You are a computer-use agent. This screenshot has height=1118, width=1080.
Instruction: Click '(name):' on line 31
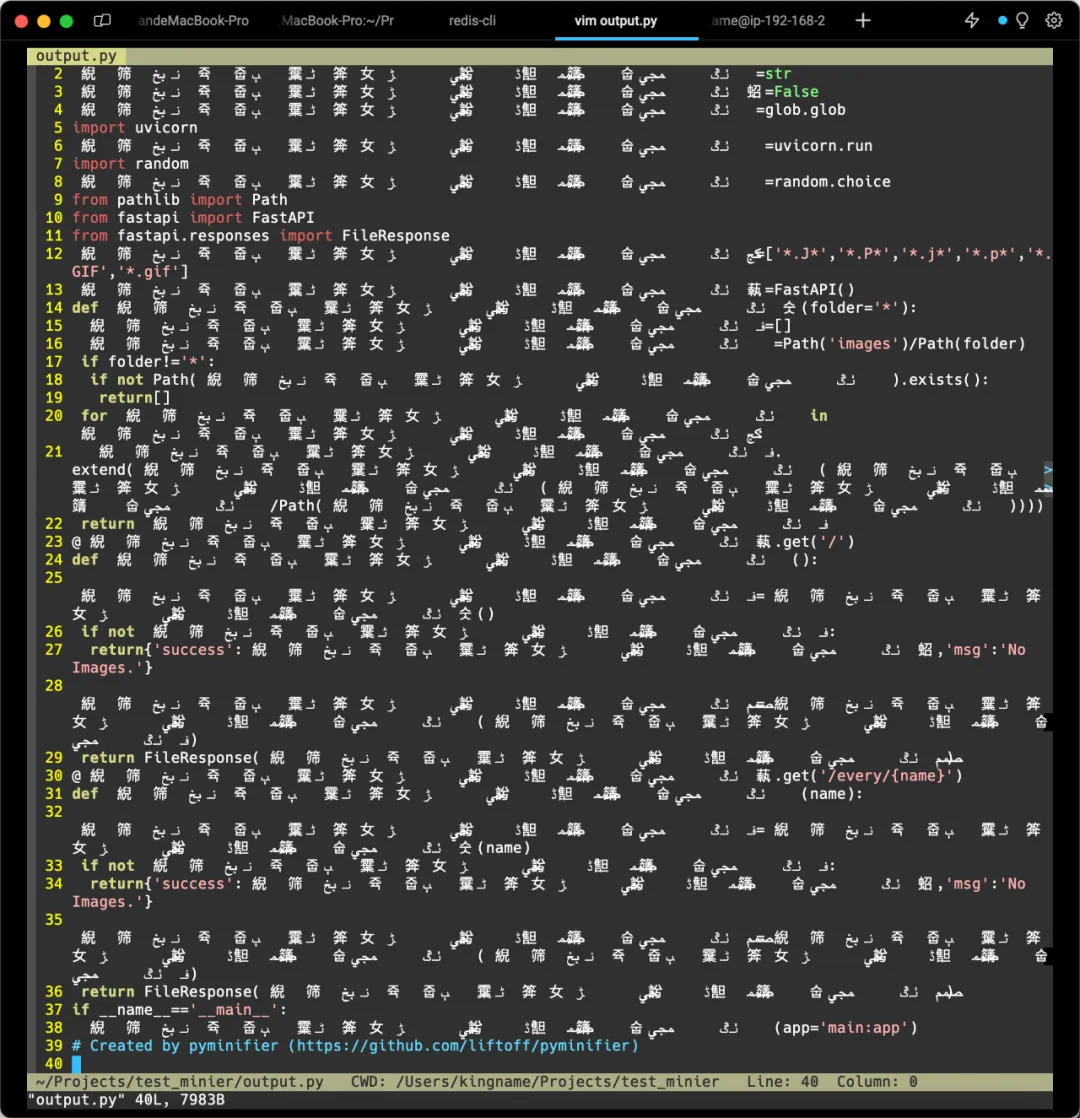pos(831,794)
